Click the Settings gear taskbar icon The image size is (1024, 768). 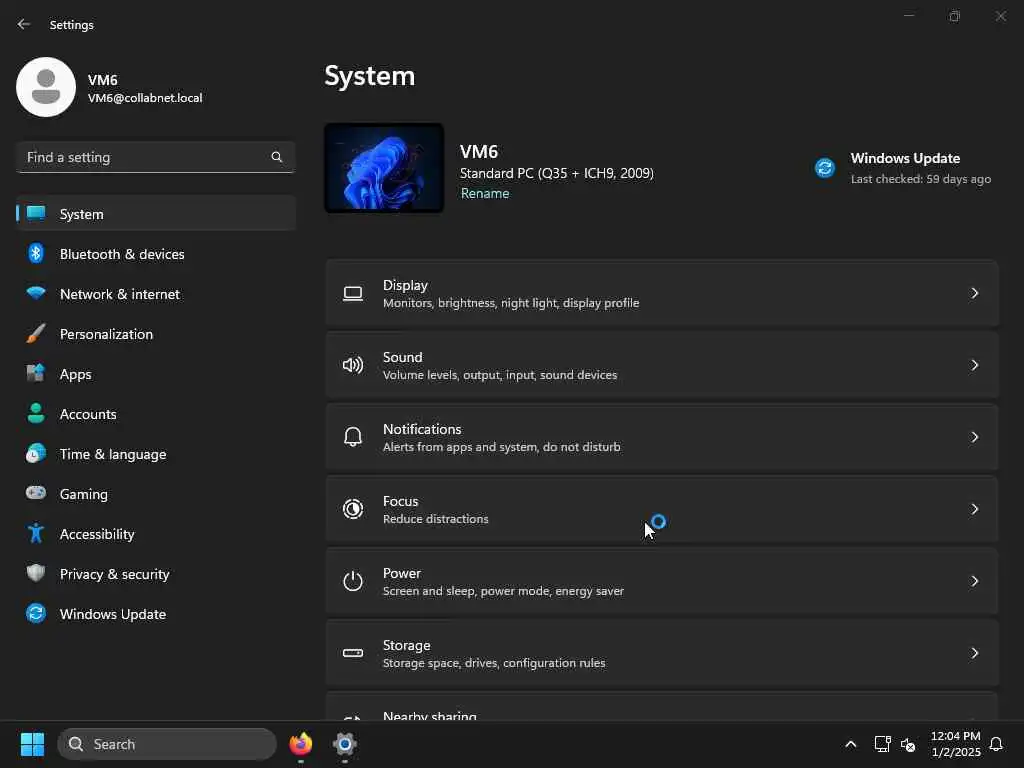[x=345, y=744]
